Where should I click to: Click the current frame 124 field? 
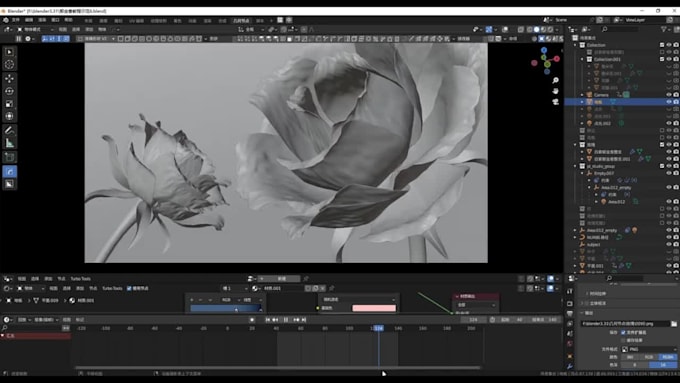[x=473, y=320]
